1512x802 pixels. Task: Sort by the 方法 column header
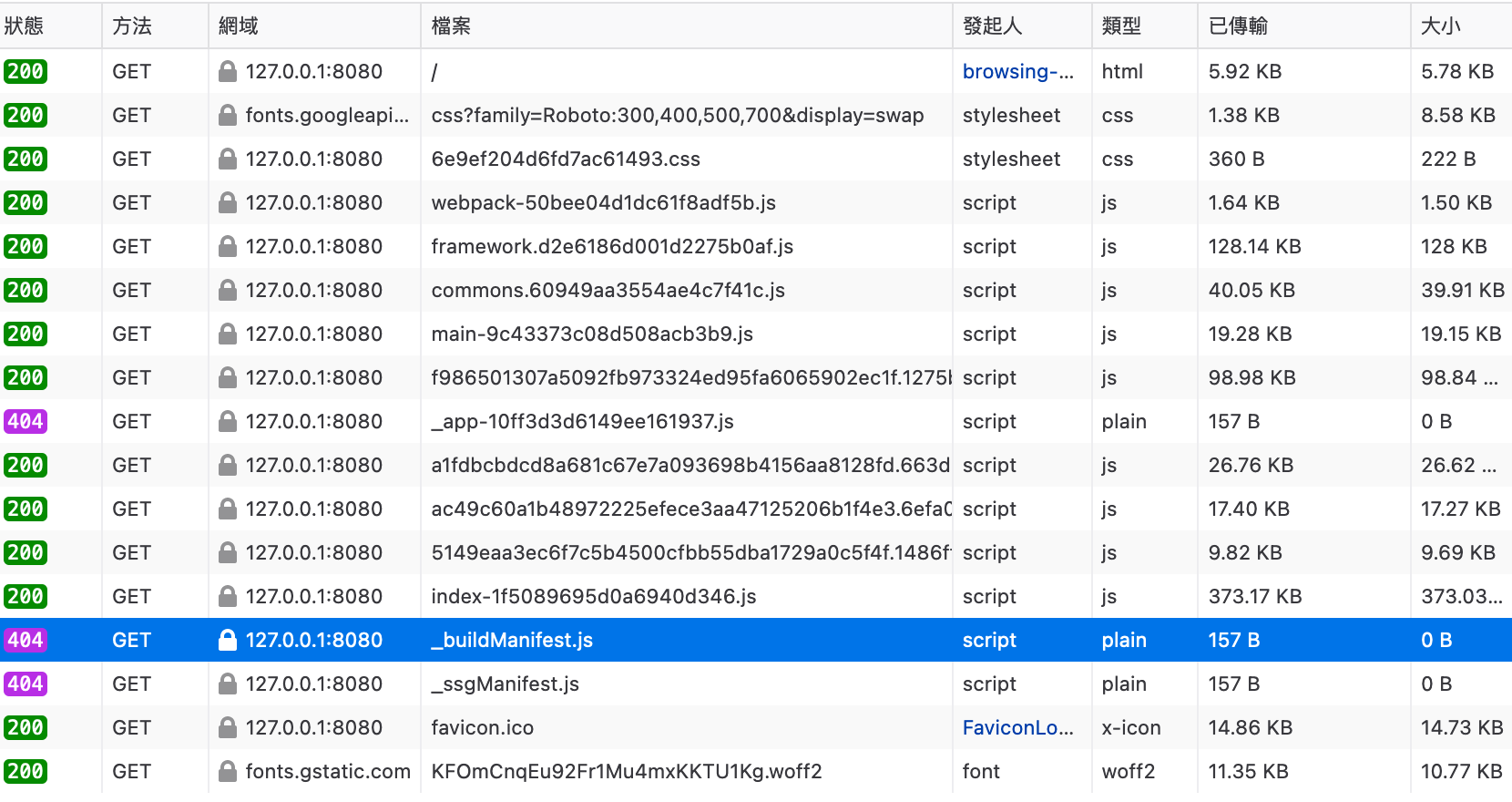(x=155, y=26)
